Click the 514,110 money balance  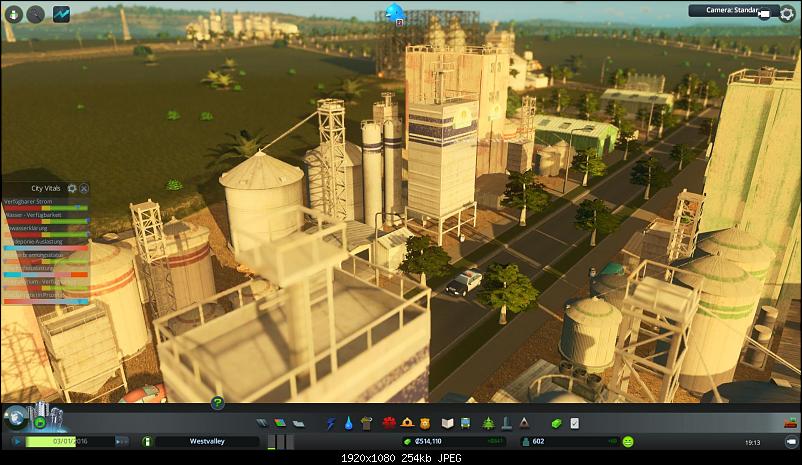[x=428, y=441]
